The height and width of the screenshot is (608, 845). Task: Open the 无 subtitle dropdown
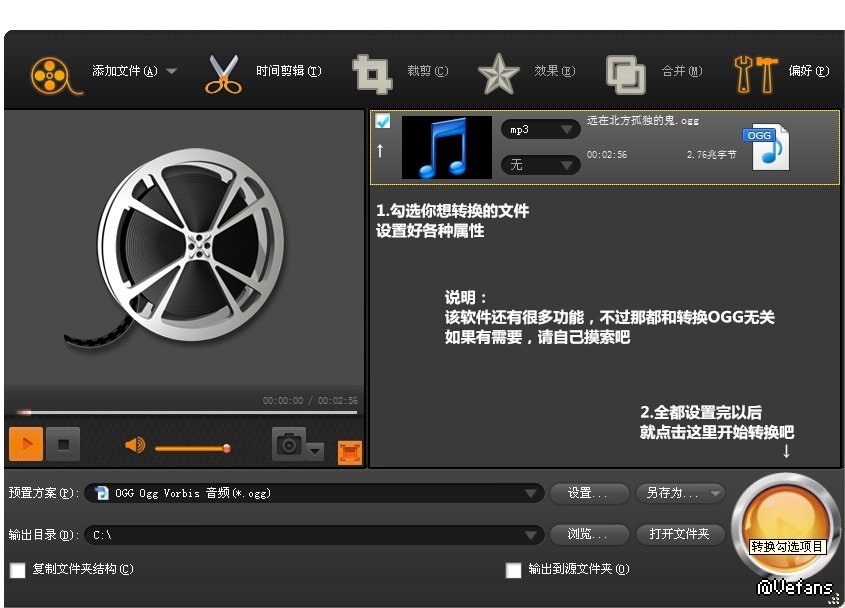click(x=541, y=164)
